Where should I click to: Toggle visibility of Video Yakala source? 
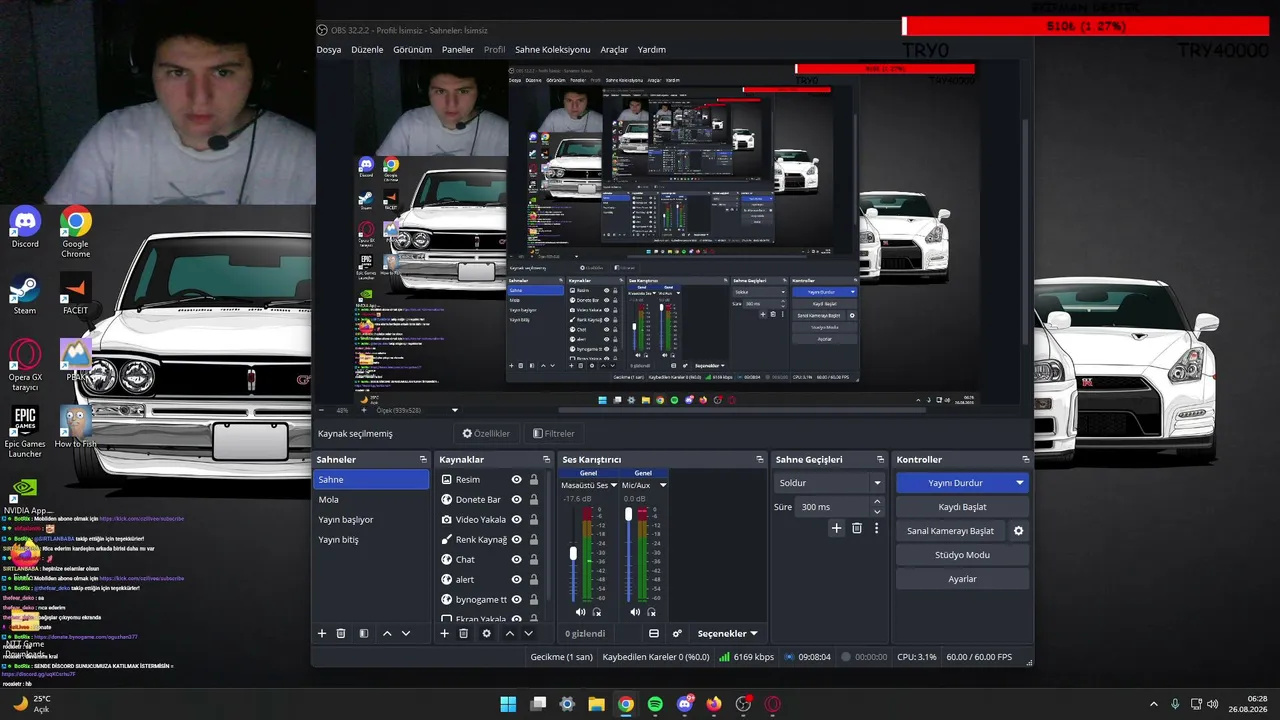click(517, 520)
